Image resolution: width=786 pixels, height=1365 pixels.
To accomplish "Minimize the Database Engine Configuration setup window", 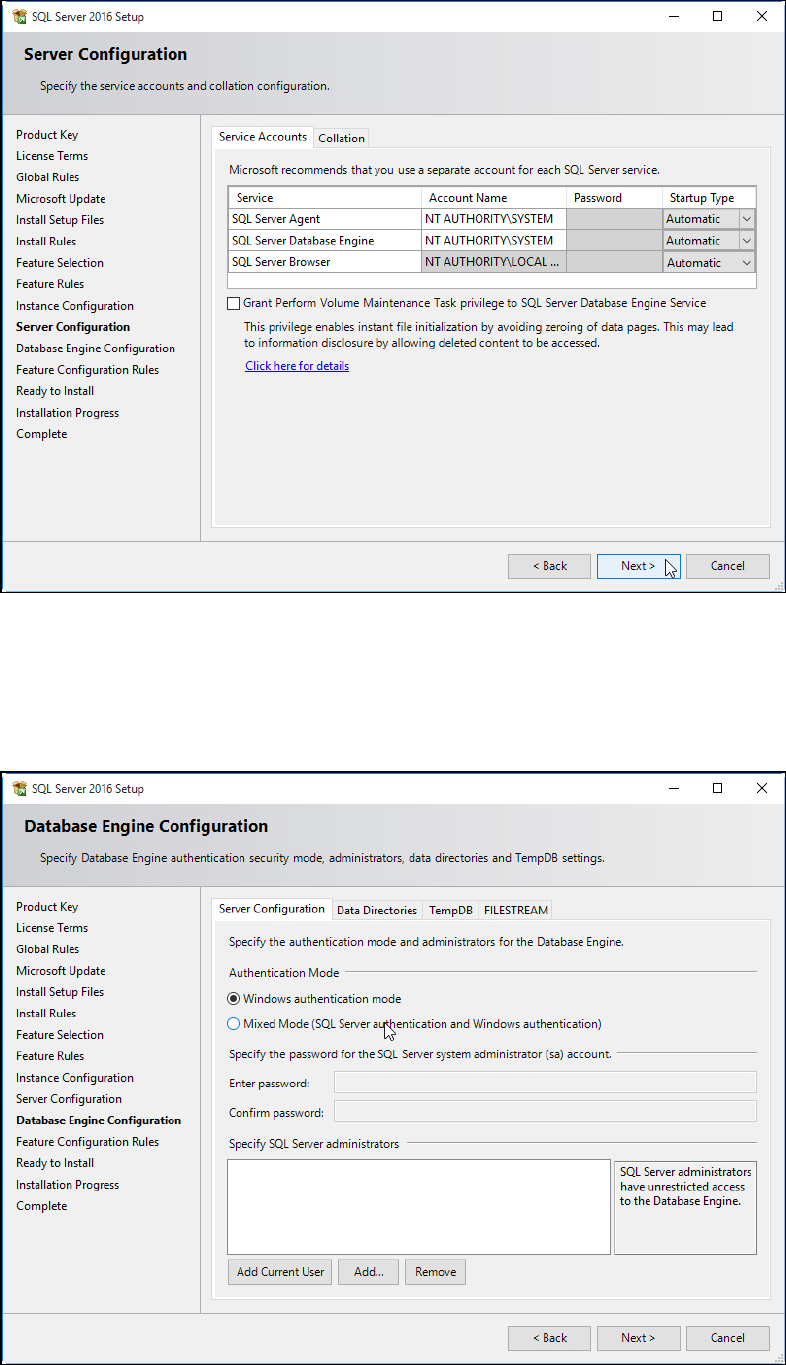I will coord(672,788).
